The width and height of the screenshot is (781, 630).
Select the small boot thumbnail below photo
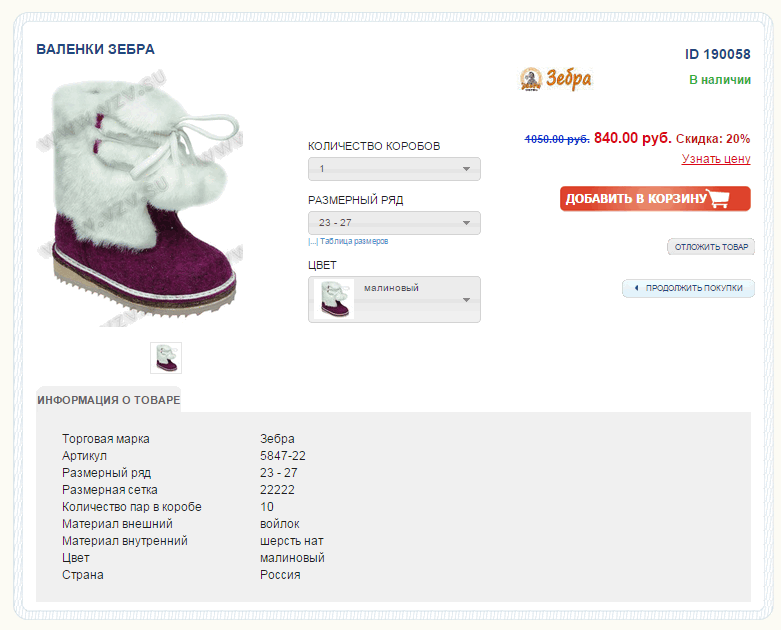[x=166, y=357]
